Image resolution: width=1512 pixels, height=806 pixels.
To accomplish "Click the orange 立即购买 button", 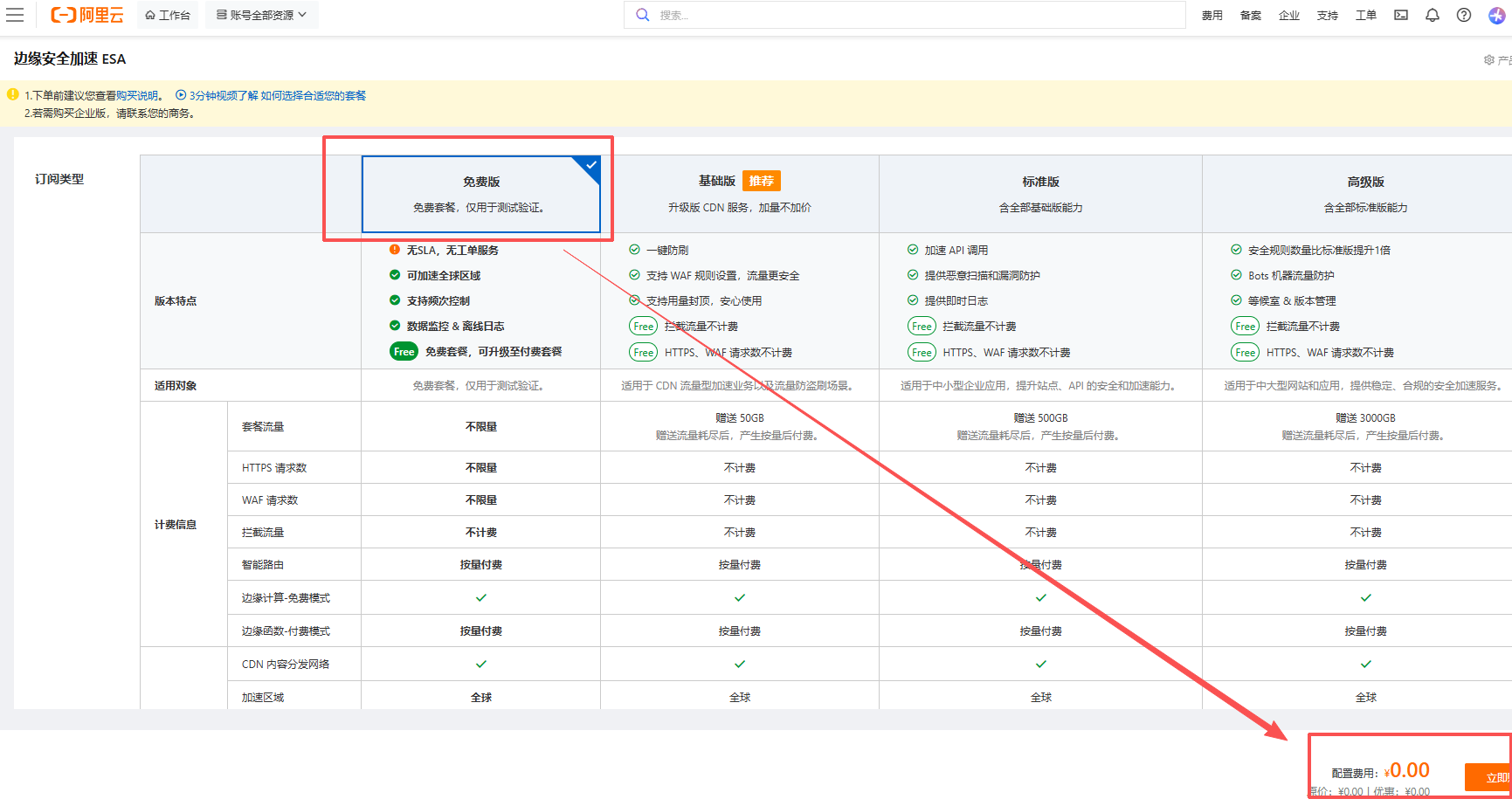I will [1490, 776].
